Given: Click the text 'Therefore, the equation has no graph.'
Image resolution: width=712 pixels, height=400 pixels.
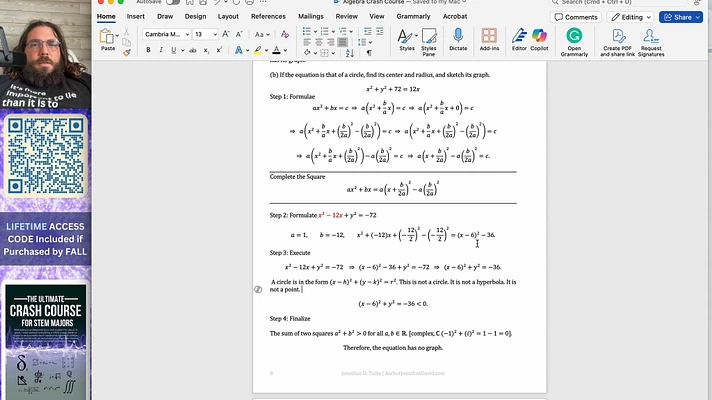Looking at the screenshot, I should (x=393, y=348).
